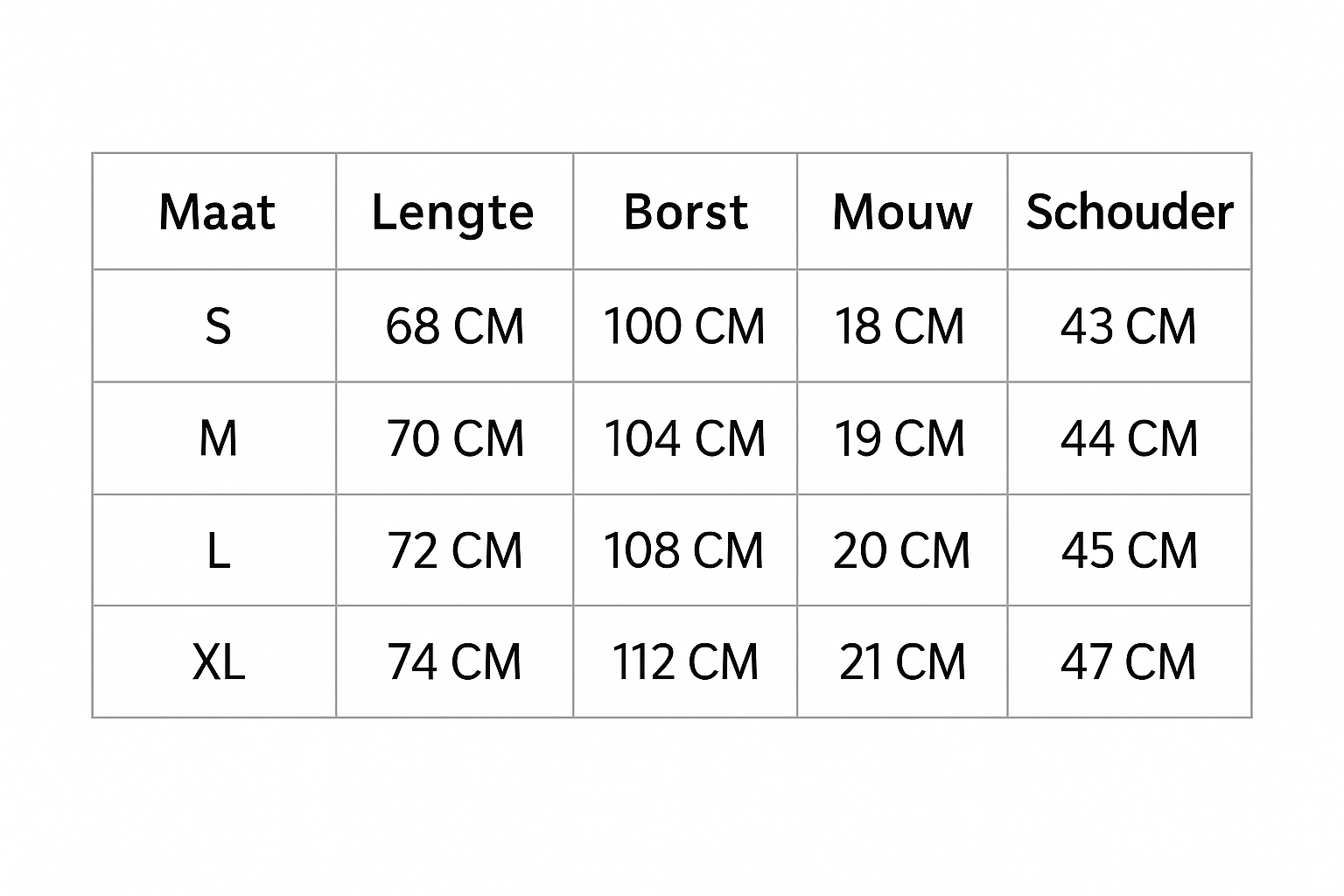This screenshot has width=1344, height=896.
Task: Click the 74 CM length cell
Action: [x=454, y=661]
